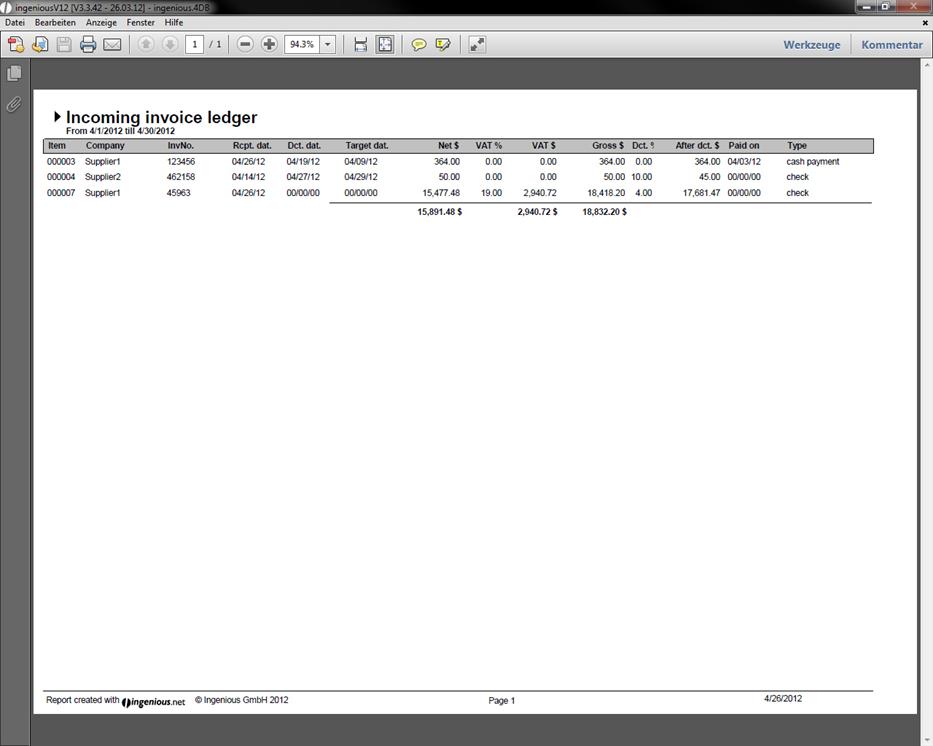Open the Datei menu
Image resolution: width=933 pixels, height=746 pixels.
(15, 22)
